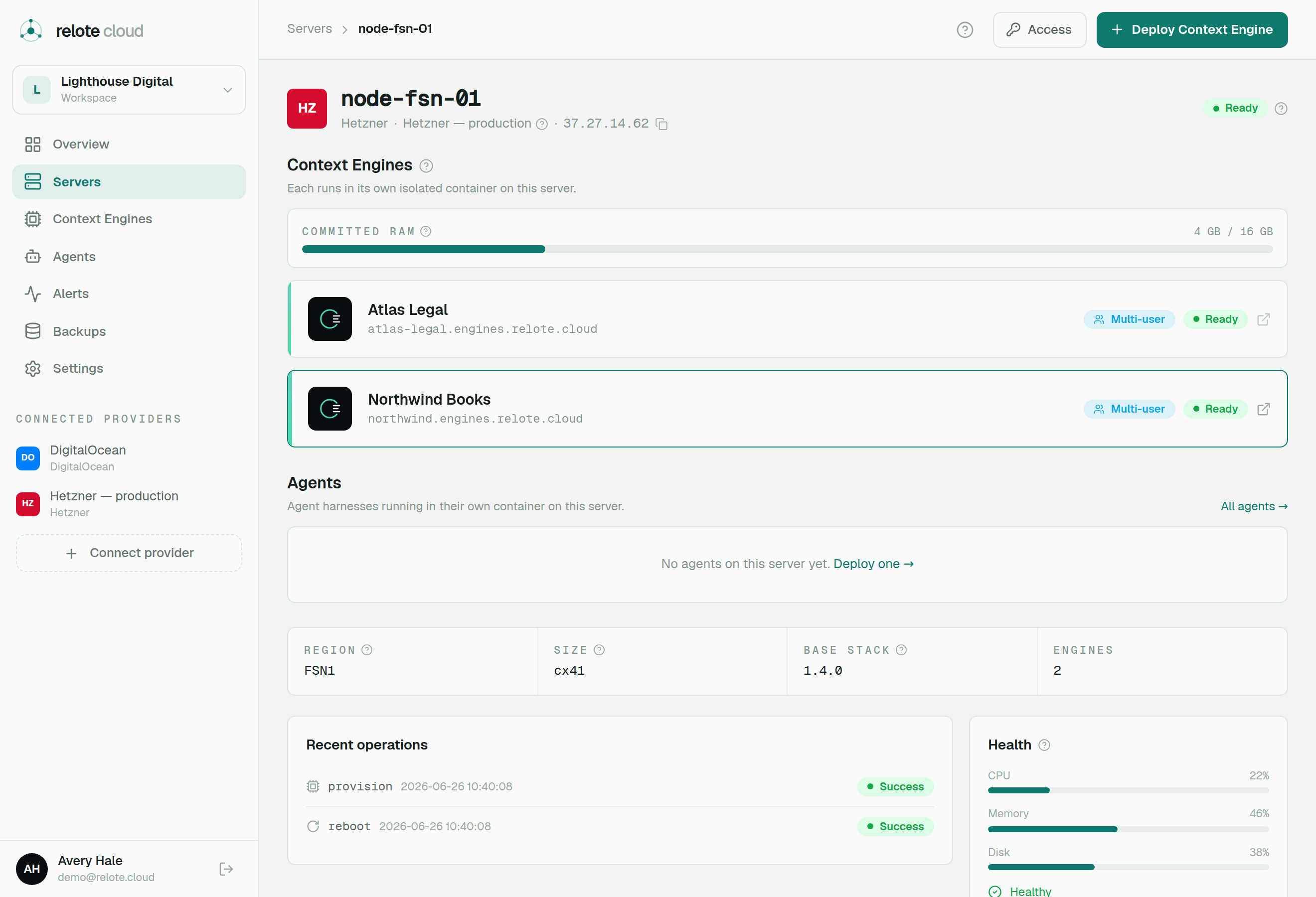
Task: Select DigitalOcean connected provider
Action: [x=129, y=458]
